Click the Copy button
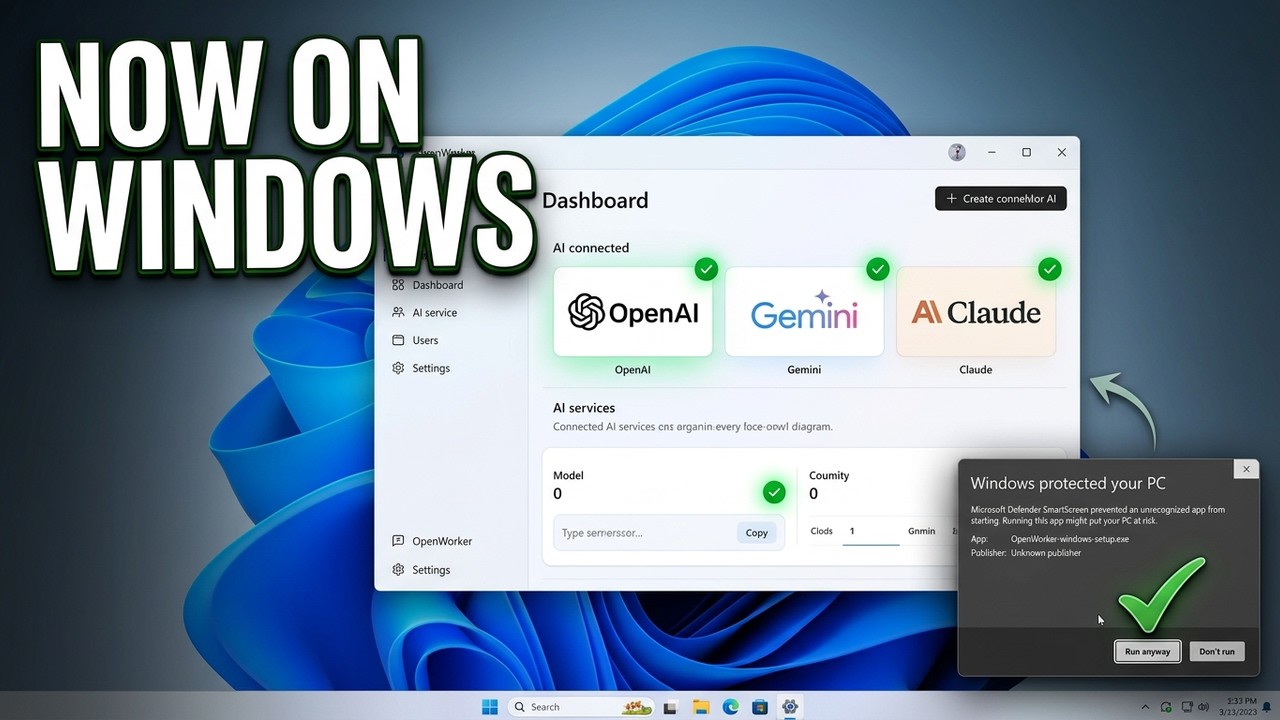1280x720 pixels. click(x=757, y=533)
